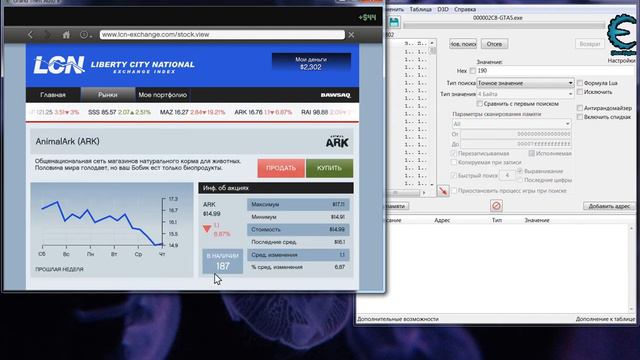Open the Главная tab on LCN site
640x360 pixels.
53,95
